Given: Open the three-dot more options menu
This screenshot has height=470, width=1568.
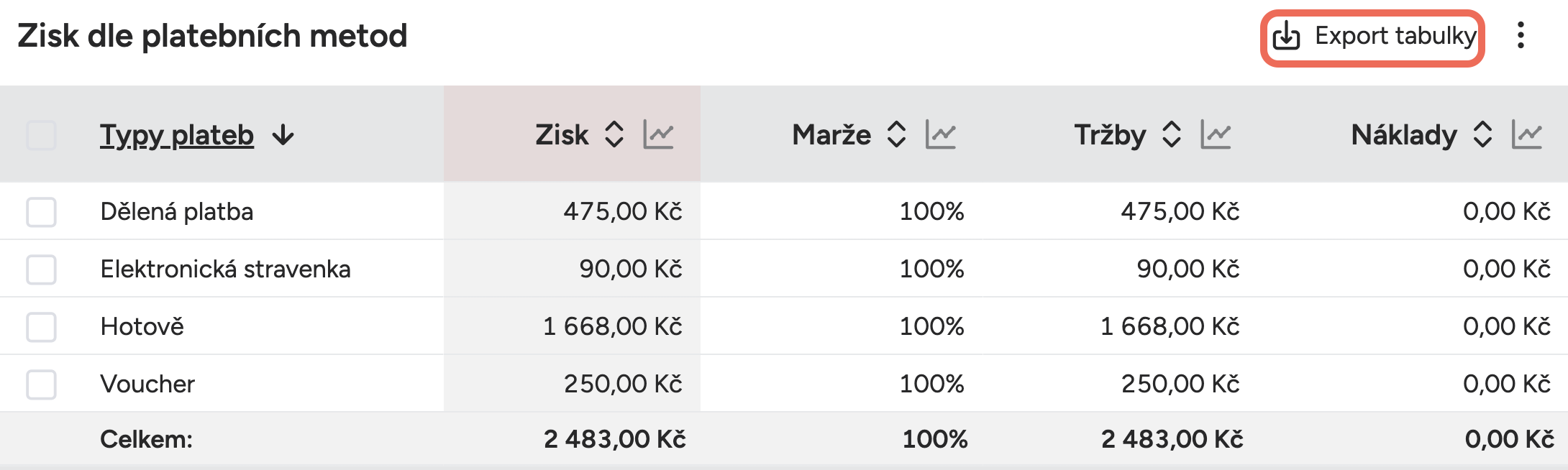Looking at the screenshot, I should (1521, 35).
